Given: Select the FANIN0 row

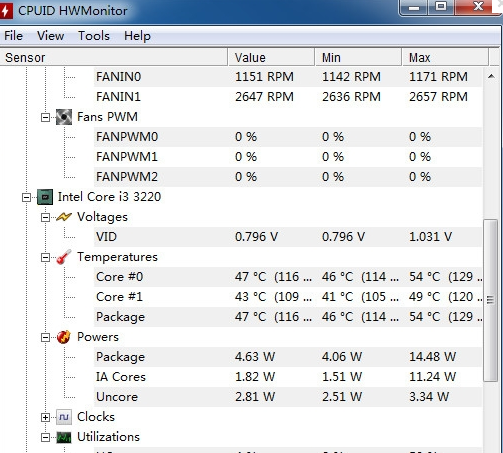Looking at the screenshot, I should pyautogui.click(x=288, y=77).
